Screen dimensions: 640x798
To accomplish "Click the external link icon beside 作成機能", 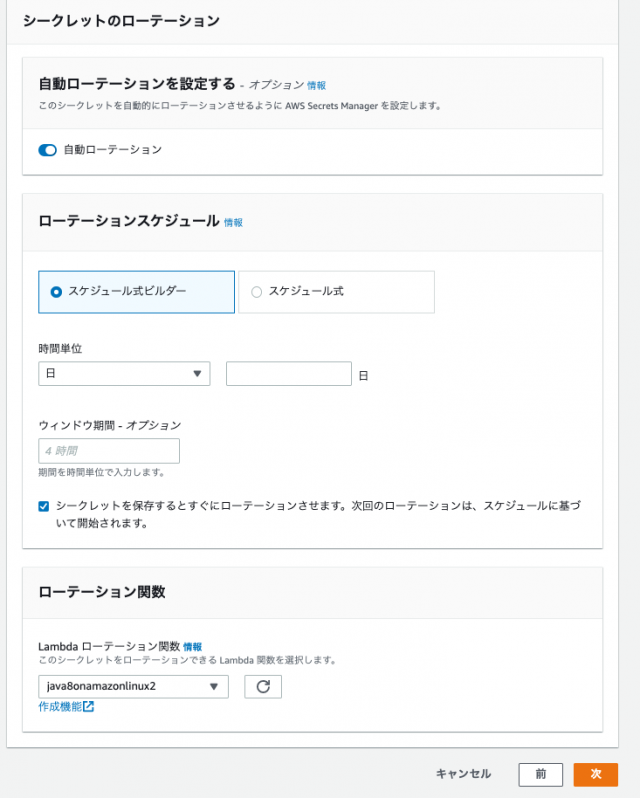I will (89, 706).
